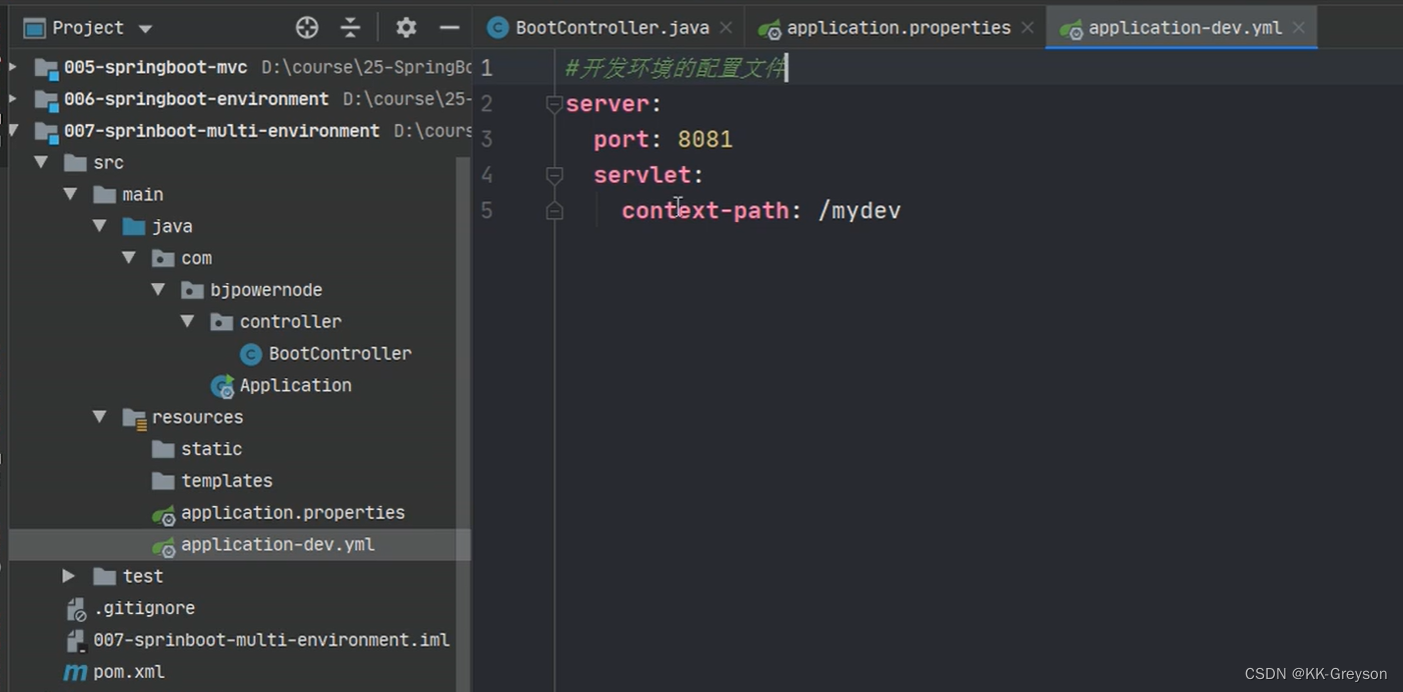Image resolution: width=1403 pixels, height=692 pixels.
Task: Collapse the bjpowernode package arrow
Action: pyautogui.click(x=158, y=290)
